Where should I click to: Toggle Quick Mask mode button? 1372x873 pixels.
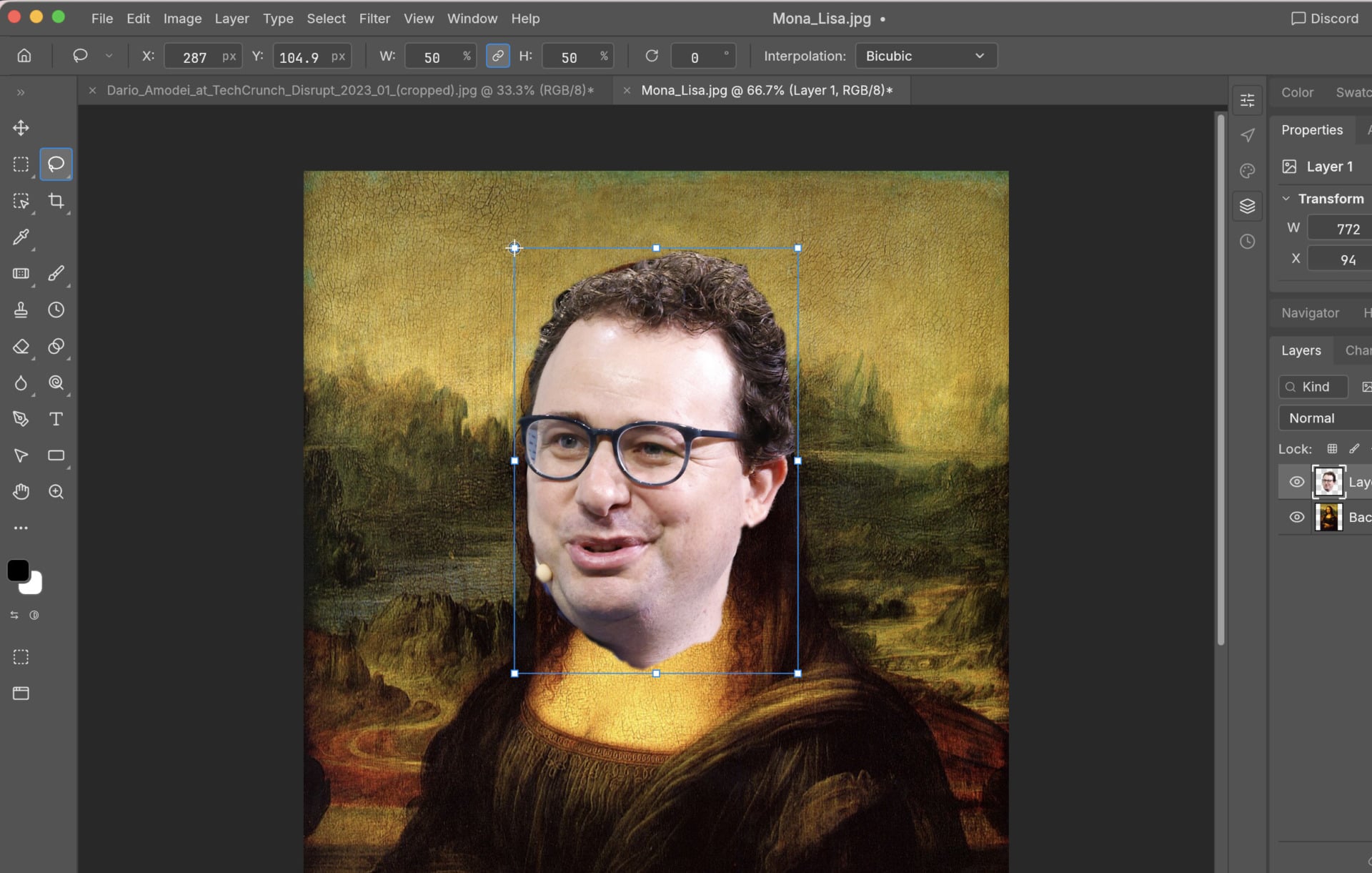(21, 657)
